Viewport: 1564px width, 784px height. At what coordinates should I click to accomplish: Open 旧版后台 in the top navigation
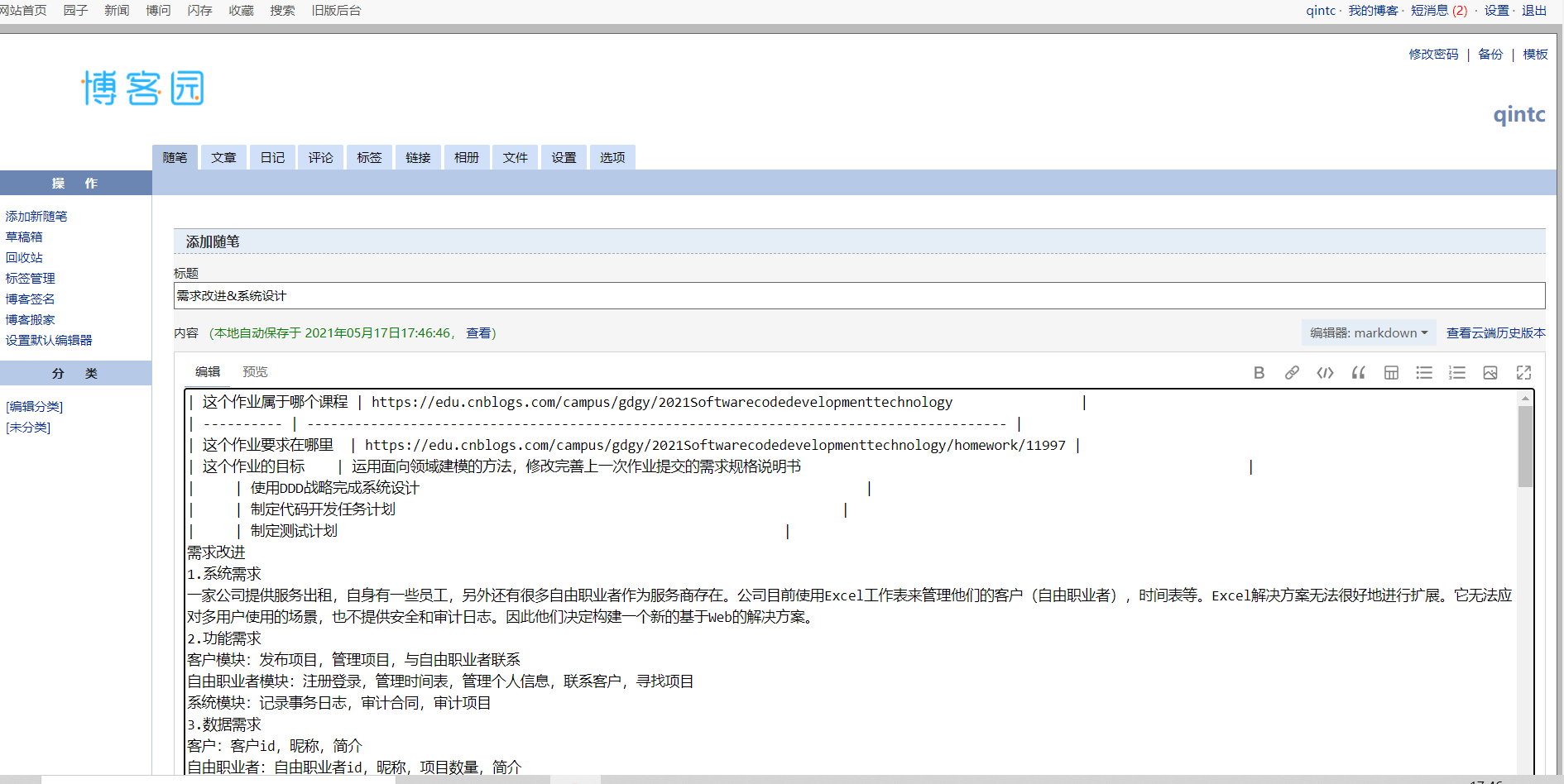pyautogui.click(x=336, y=11)
